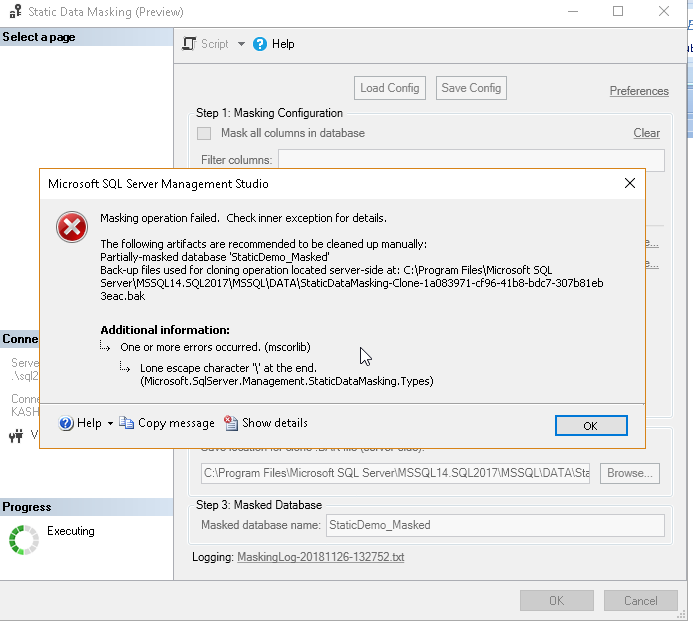The height and width of the screenshot is (621, 693).
Task: Click the 'Lone escape character' error line
Action: coord(286,374)
